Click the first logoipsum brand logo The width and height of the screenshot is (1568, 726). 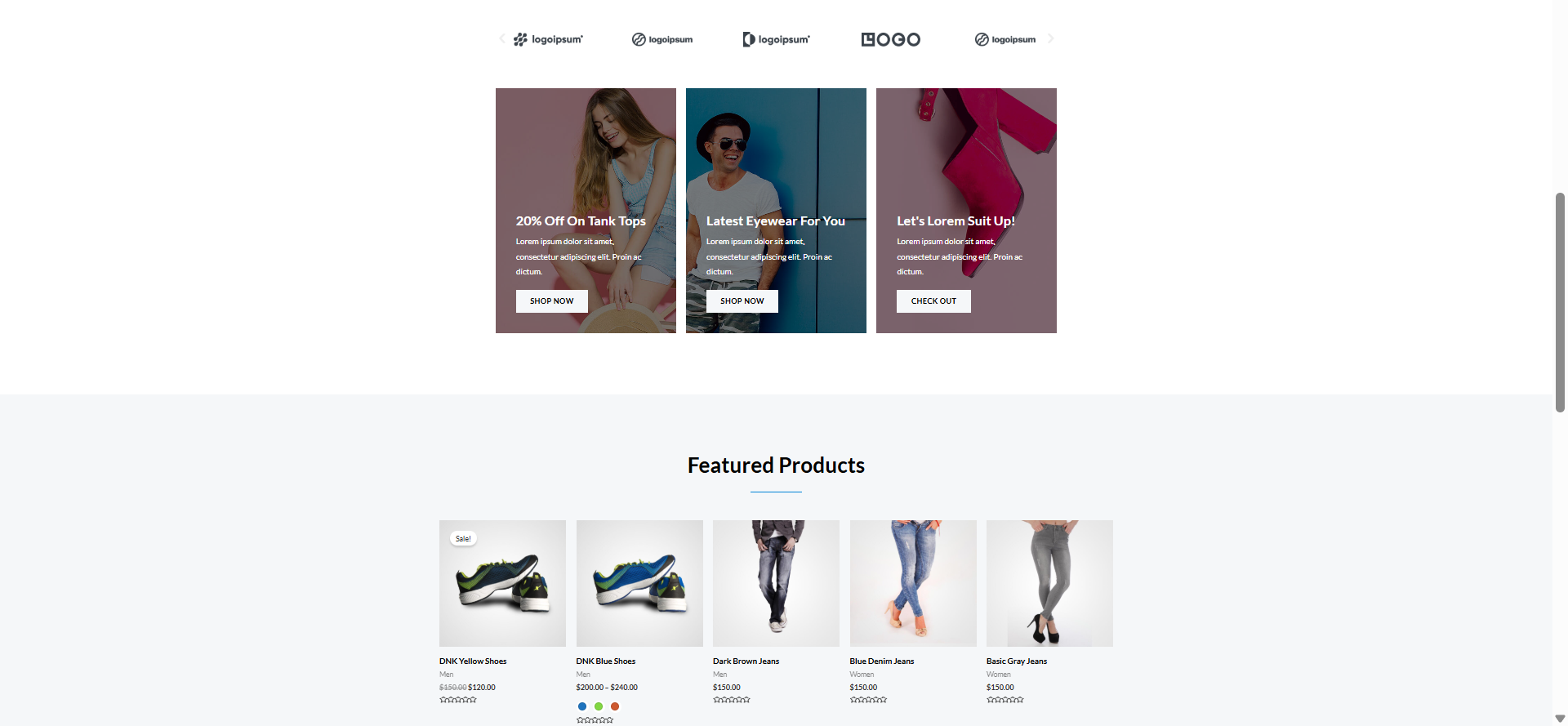click(548, 39)
